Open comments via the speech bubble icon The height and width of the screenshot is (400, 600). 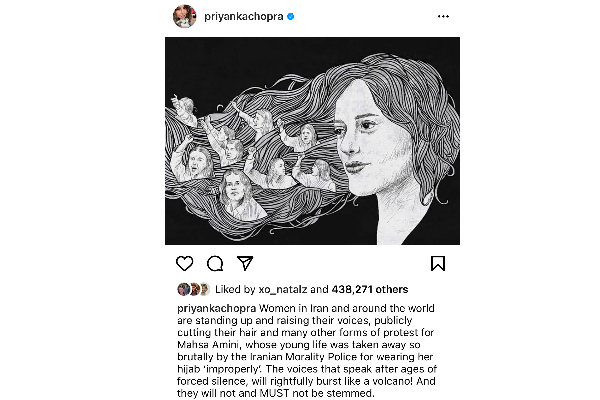click(214, 264)
